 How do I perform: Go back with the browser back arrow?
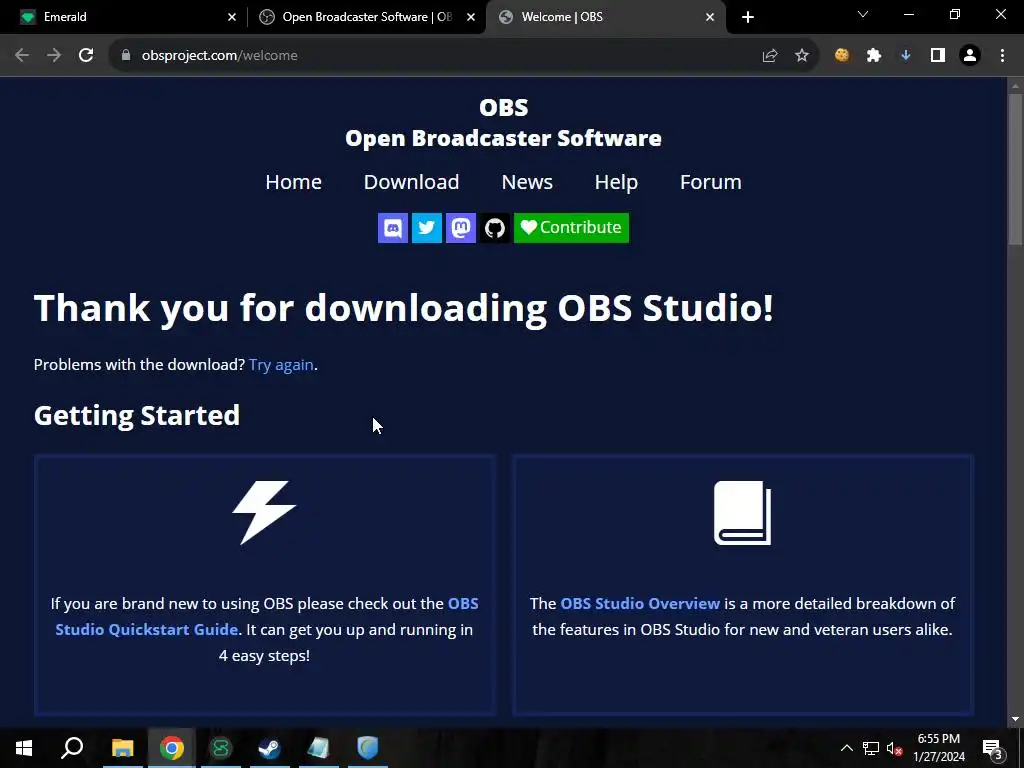[22, 56]
